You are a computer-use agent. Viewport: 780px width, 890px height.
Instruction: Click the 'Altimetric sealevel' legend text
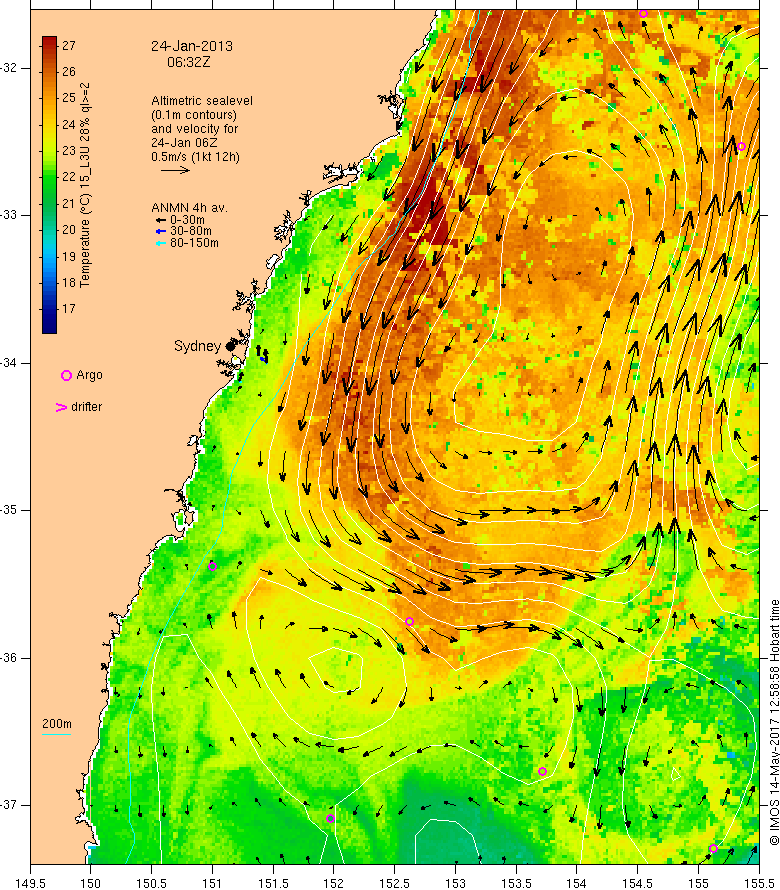pyautogui.click(x=202, y=100)
